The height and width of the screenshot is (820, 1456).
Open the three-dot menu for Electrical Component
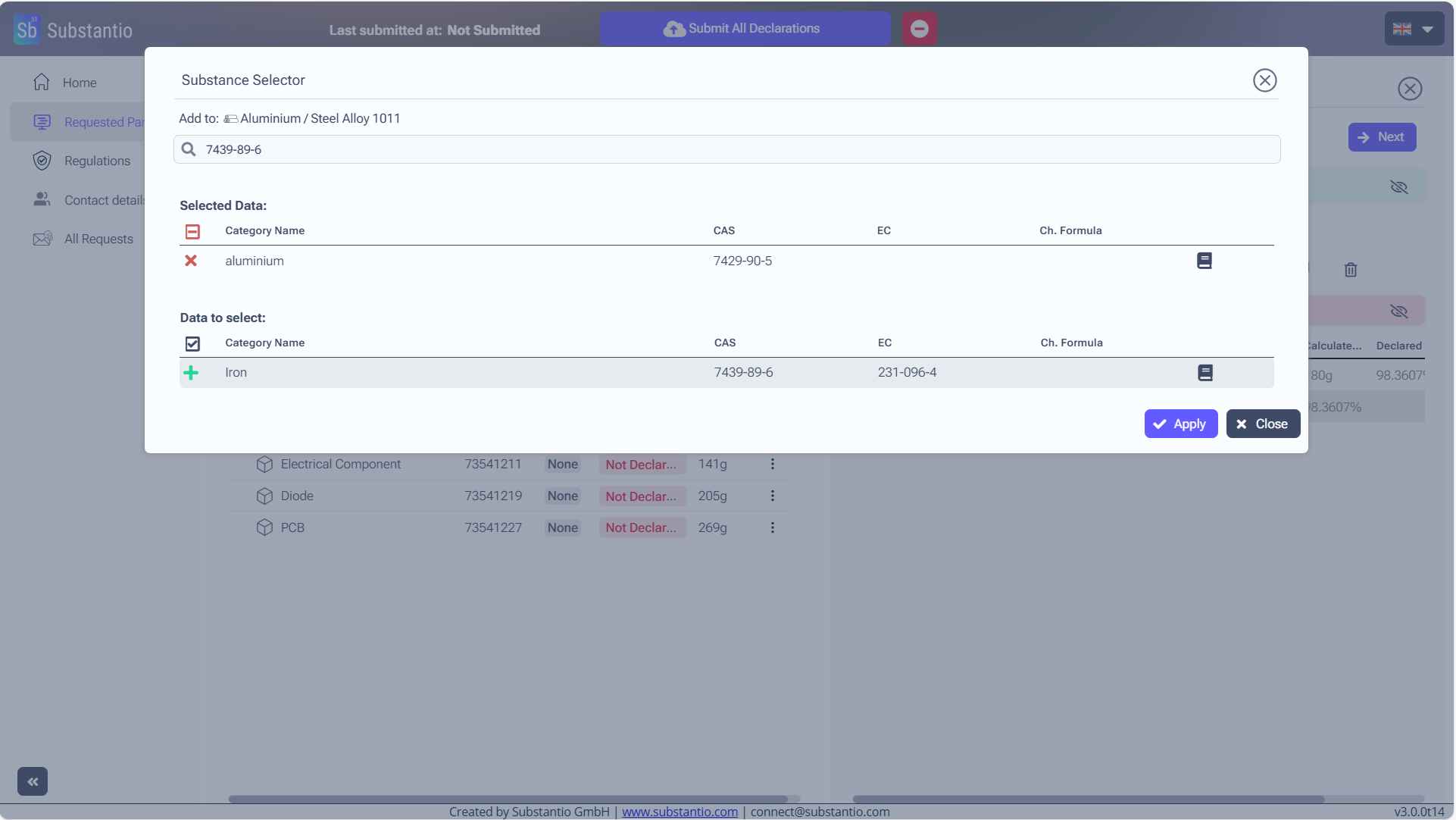click(772, 464)
